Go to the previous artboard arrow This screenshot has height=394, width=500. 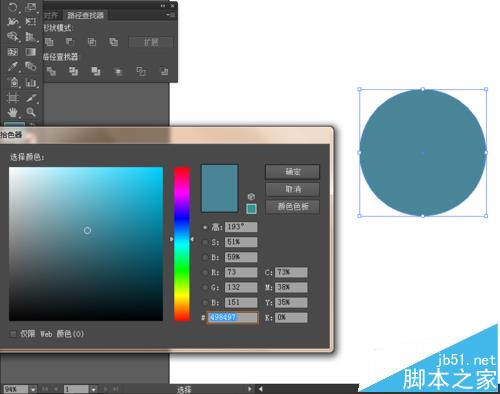pos(56,389)
